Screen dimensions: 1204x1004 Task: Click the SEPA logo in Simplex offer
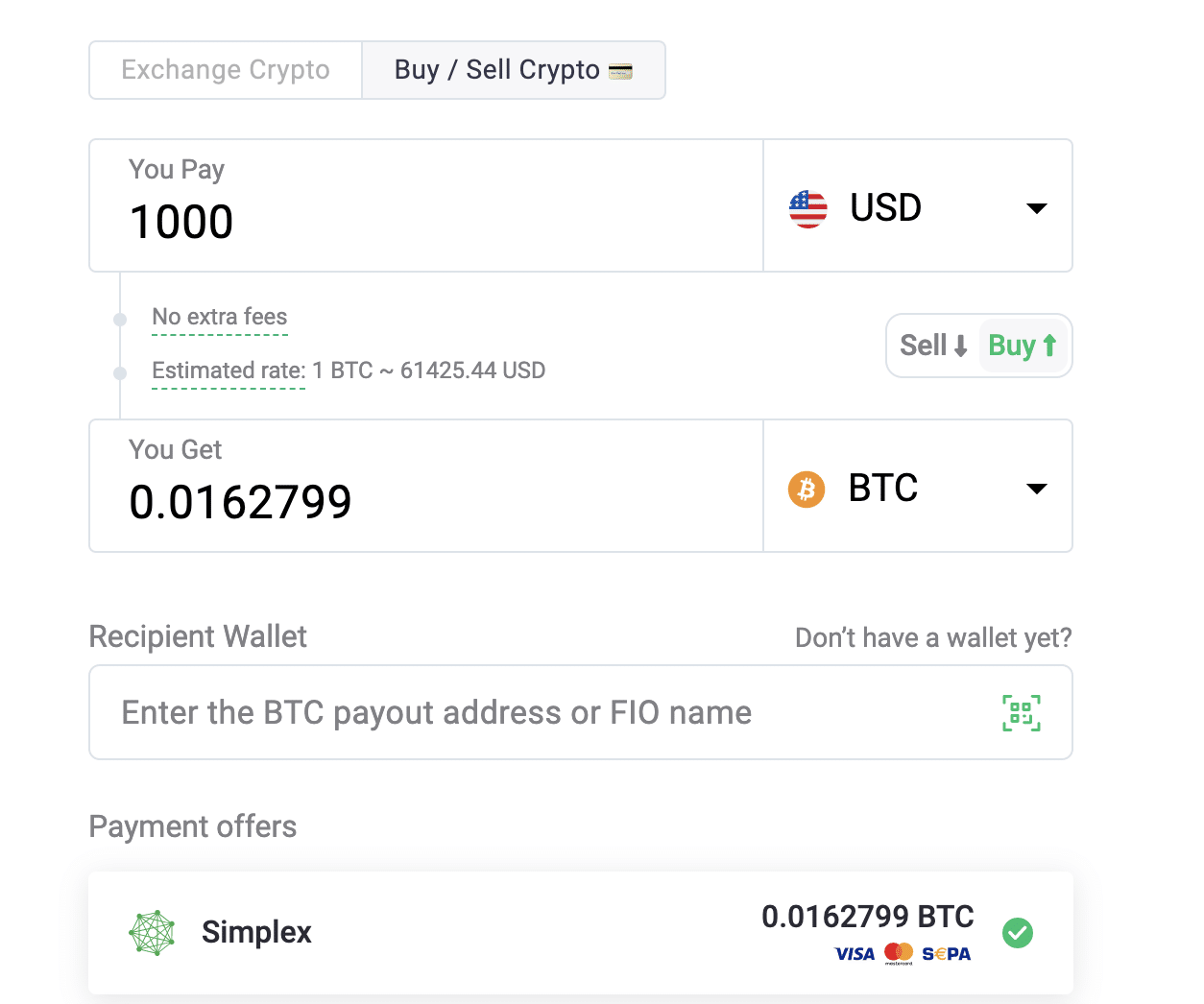pyautogui.click(x=947, y=953)
